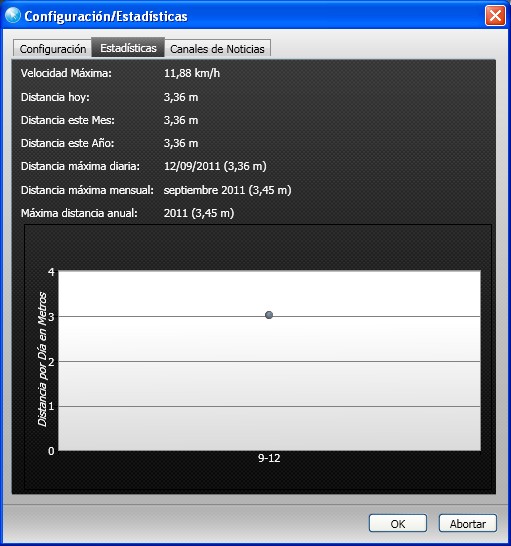Click the data point on the chart

[x=269, y=315]
